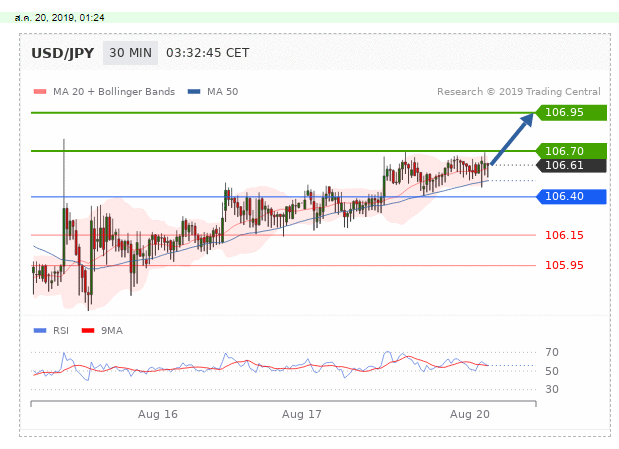Click the 9MA legend label
This screenshot has height=449, width=619.
tap(112, 331)
